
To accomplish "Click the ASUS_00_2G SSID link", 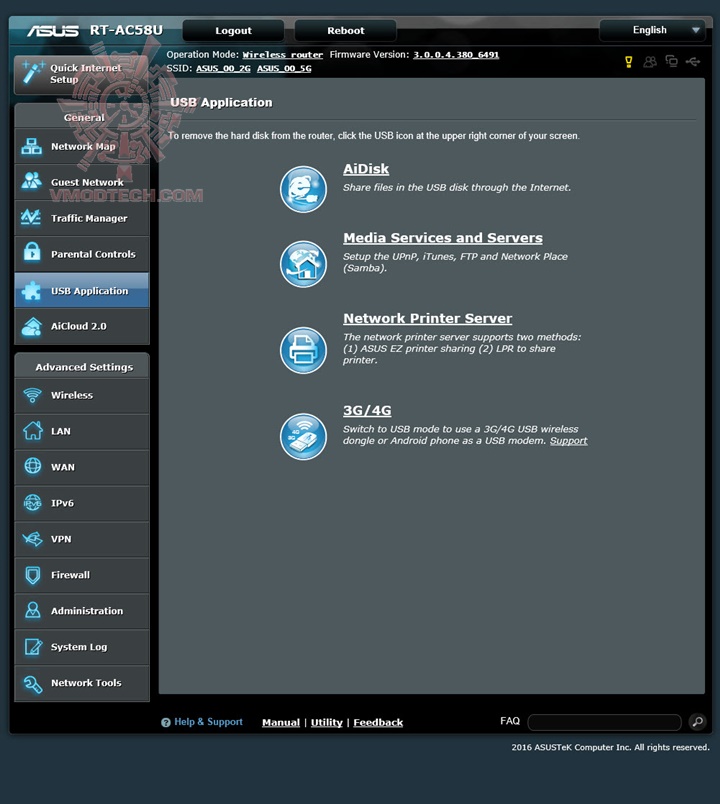I will [x=223, y=69].
